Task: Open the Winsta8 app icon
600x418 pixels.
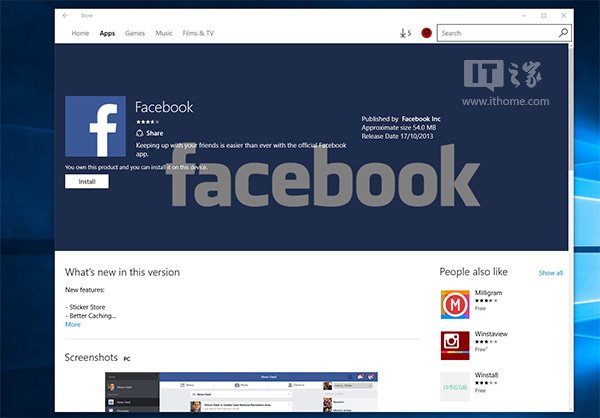Action: 455,386
